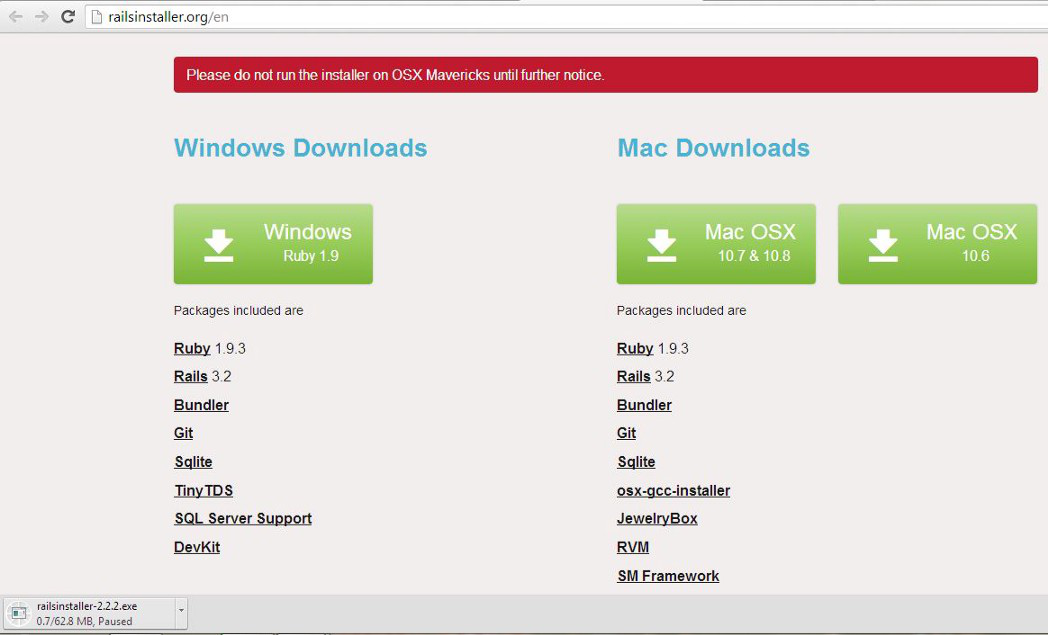Viewport: 1048px width, 635px height.
Task: Open the TinyTDS package link
Action: [203, 490]
